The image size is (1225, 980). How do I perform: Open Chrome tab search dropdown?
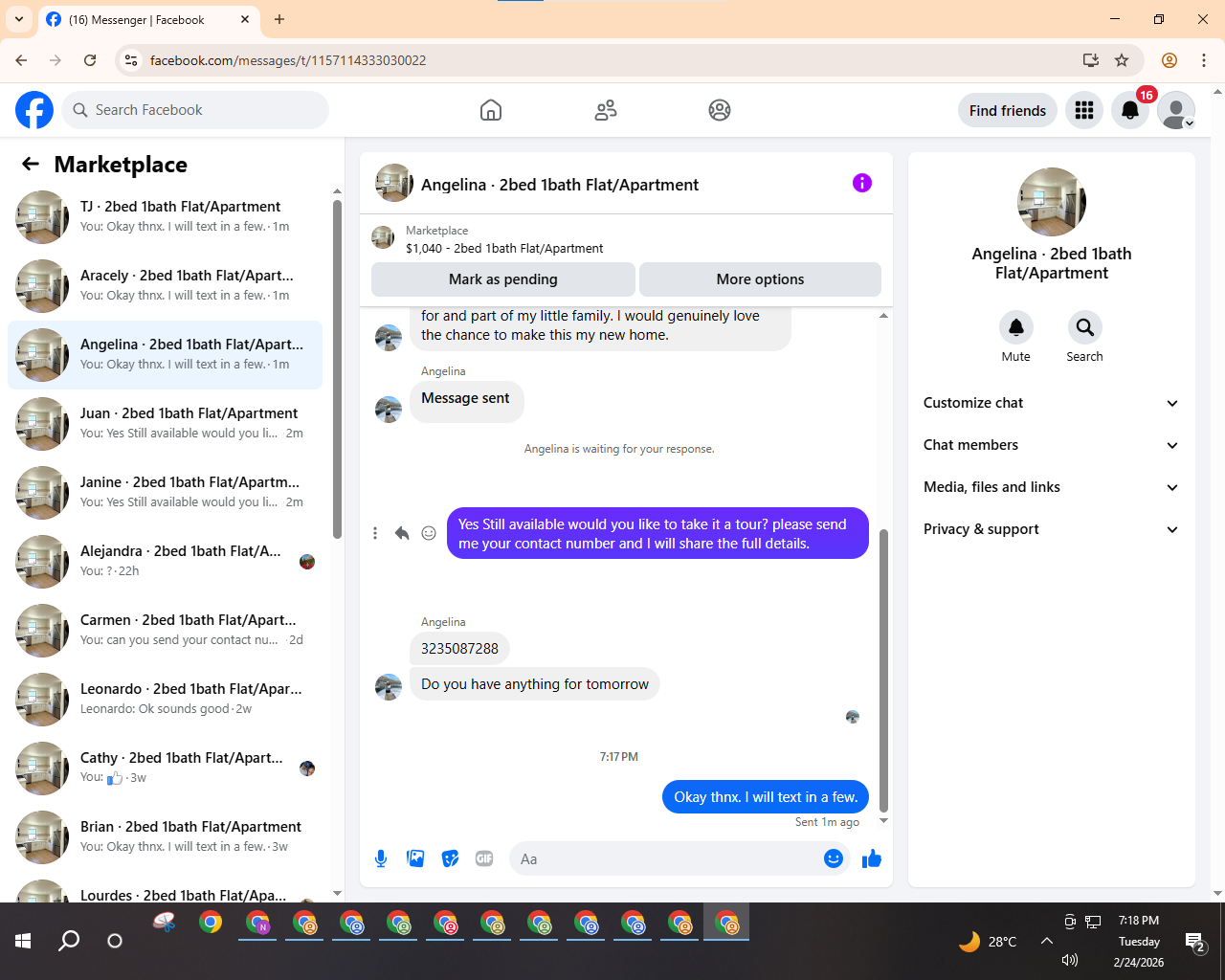point(19,19)
